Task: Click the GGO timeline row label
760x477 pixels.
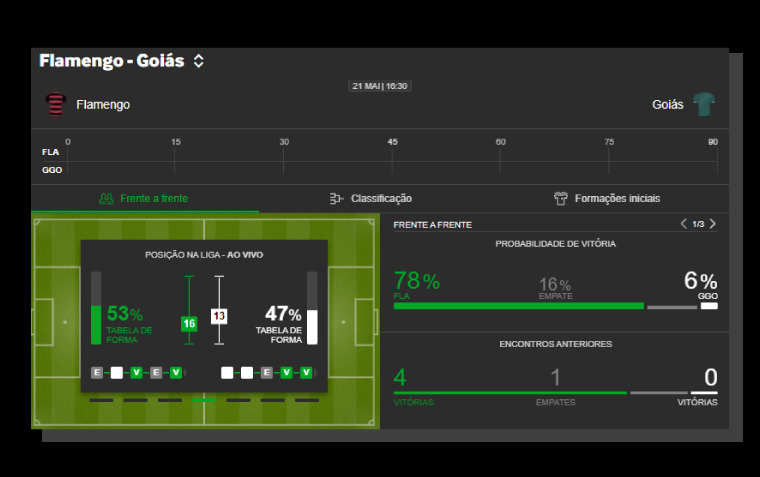Action: [52, 170]
